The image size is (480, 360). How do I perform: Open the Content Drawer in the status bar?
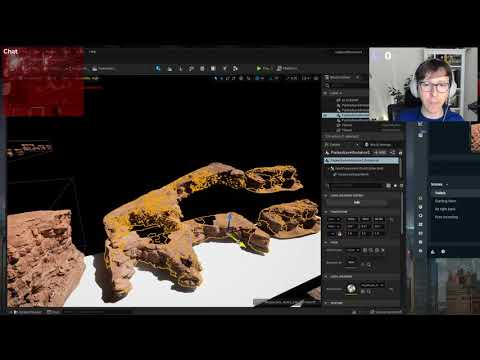[28, 312]
